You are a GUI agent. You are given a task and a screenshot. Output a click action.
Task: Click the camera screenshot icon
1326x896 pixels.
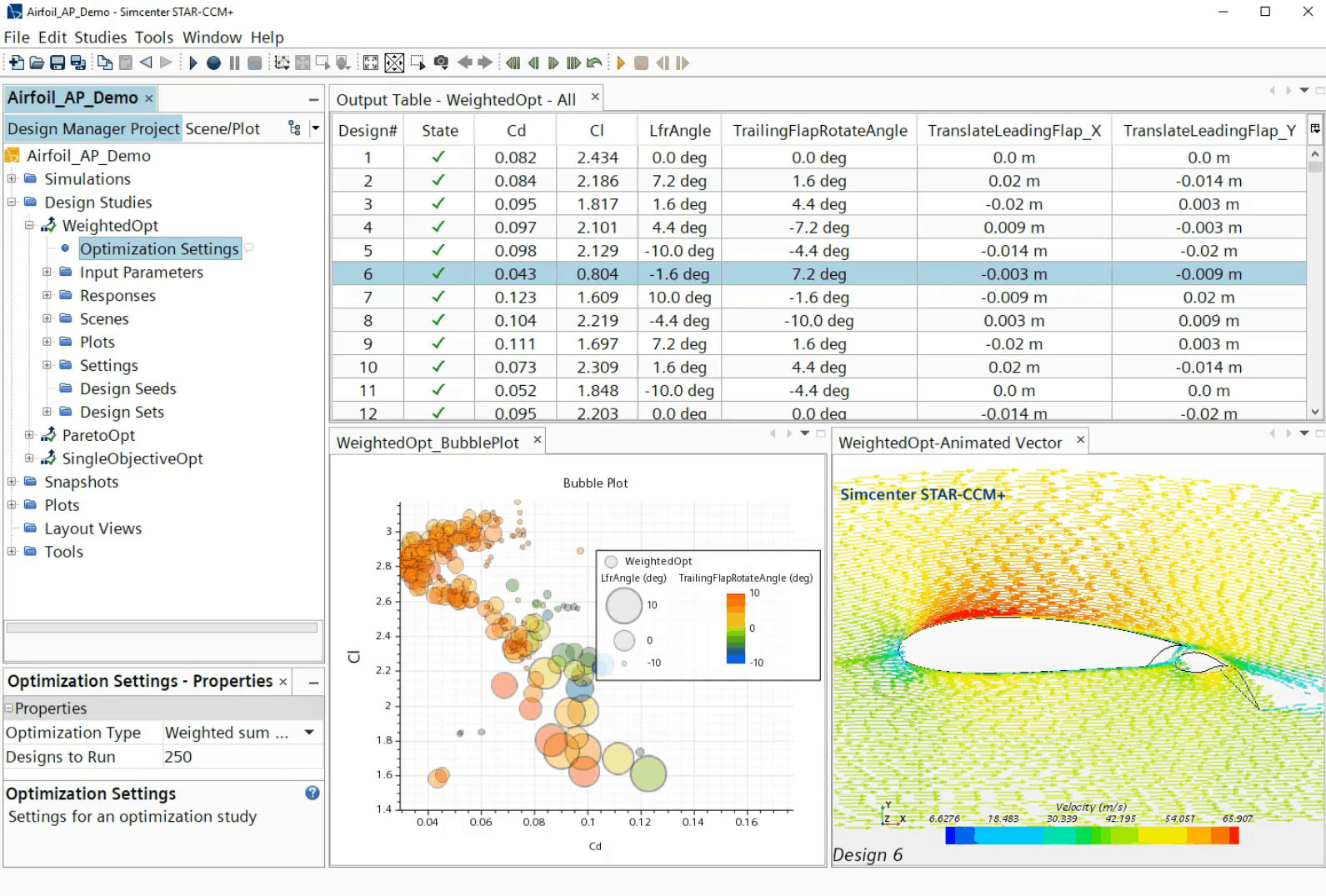[x=441, y=63]
